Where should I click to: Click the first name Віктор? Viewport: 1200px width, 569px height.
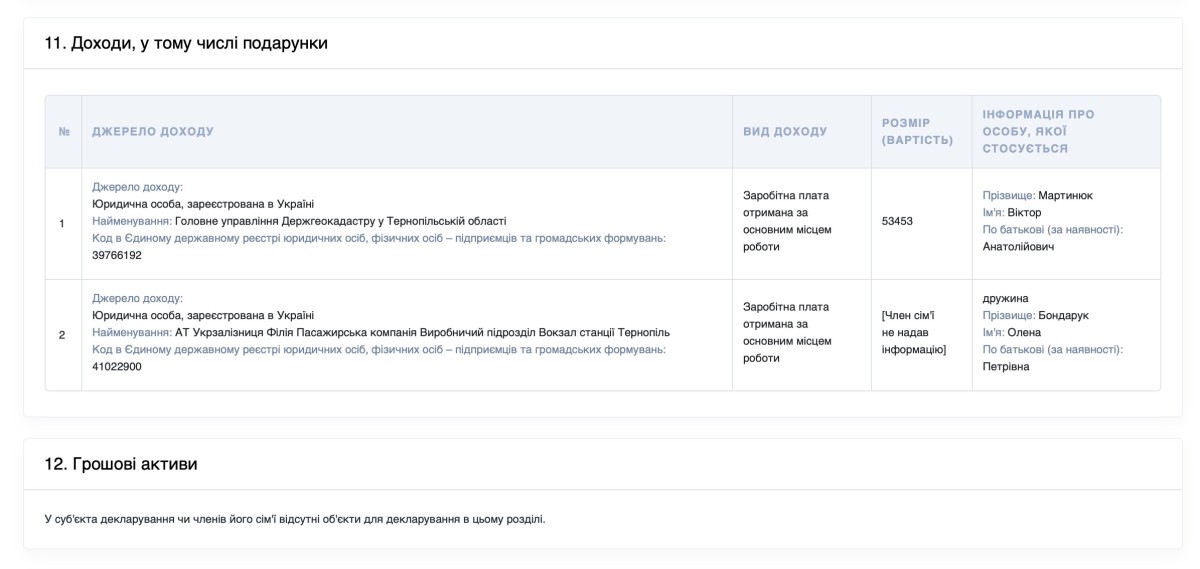coord(1024,213)
